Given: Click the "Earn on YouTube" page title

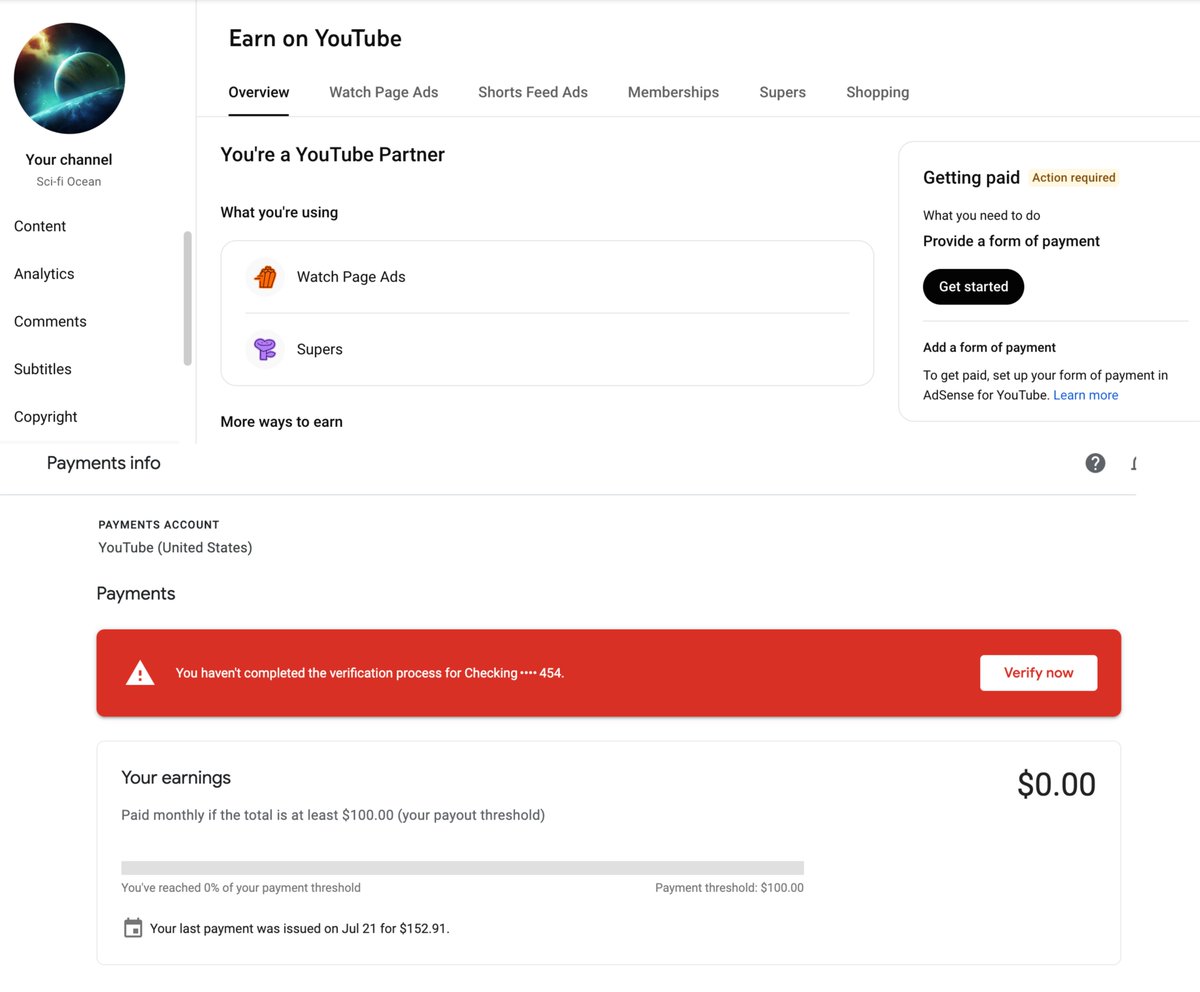Looking at the screenshot, I should [315, 39].
